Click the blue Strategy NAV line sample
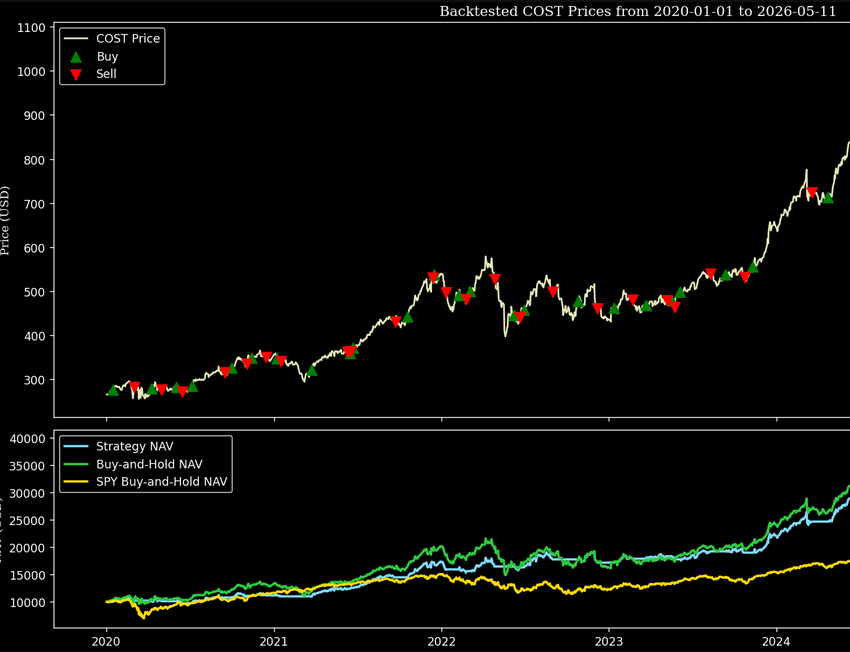Image resolution: width=850 pixels, height=652 pixels. (x=76, y=447)
